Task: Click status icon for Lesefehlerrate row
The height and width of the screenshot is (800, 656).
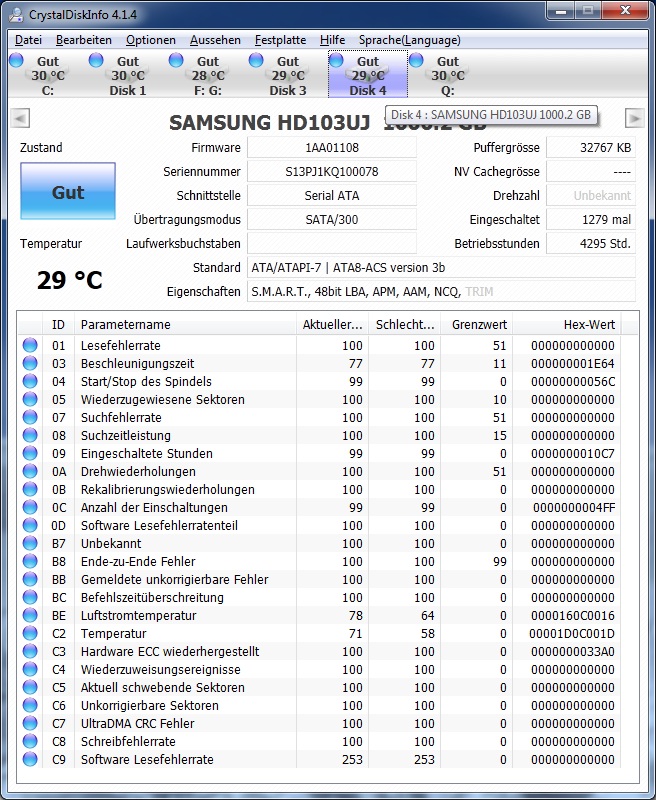Action: pos(30,345)
